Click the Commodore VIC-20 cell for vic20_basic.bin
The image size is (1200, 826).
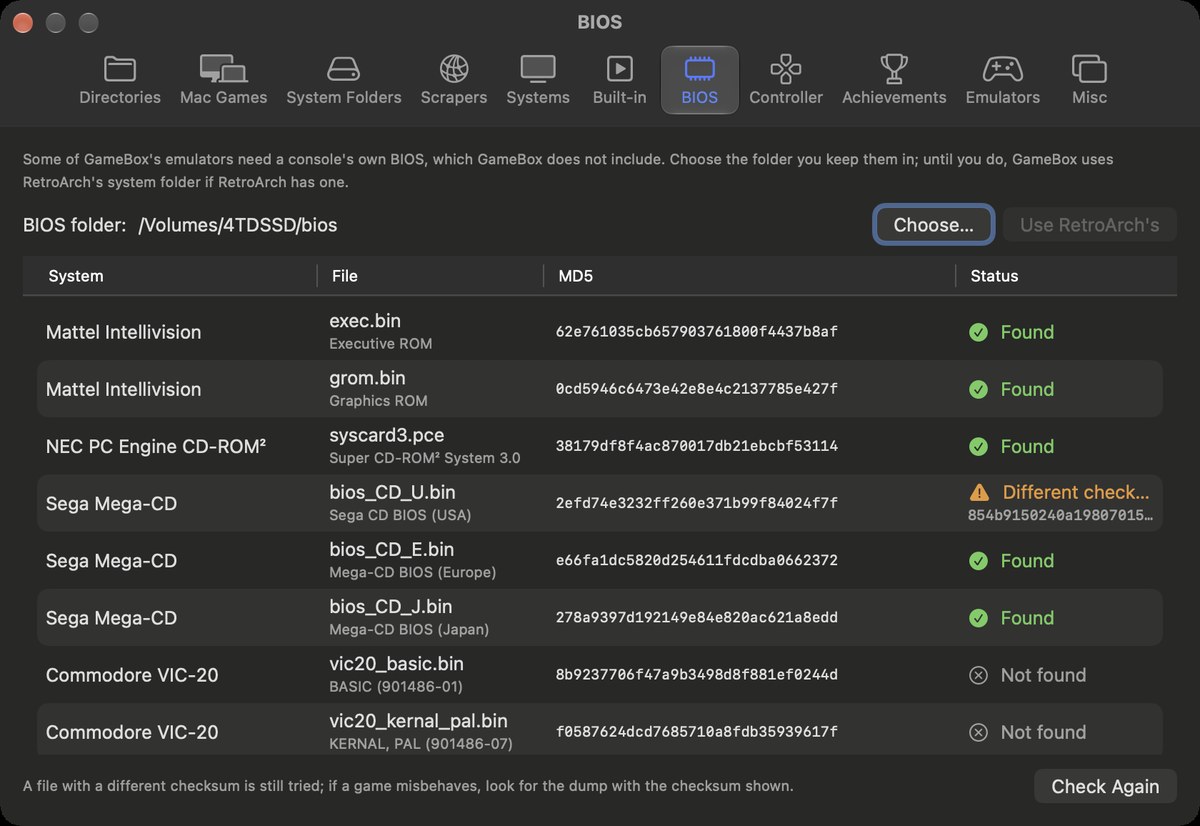(132, 675)
